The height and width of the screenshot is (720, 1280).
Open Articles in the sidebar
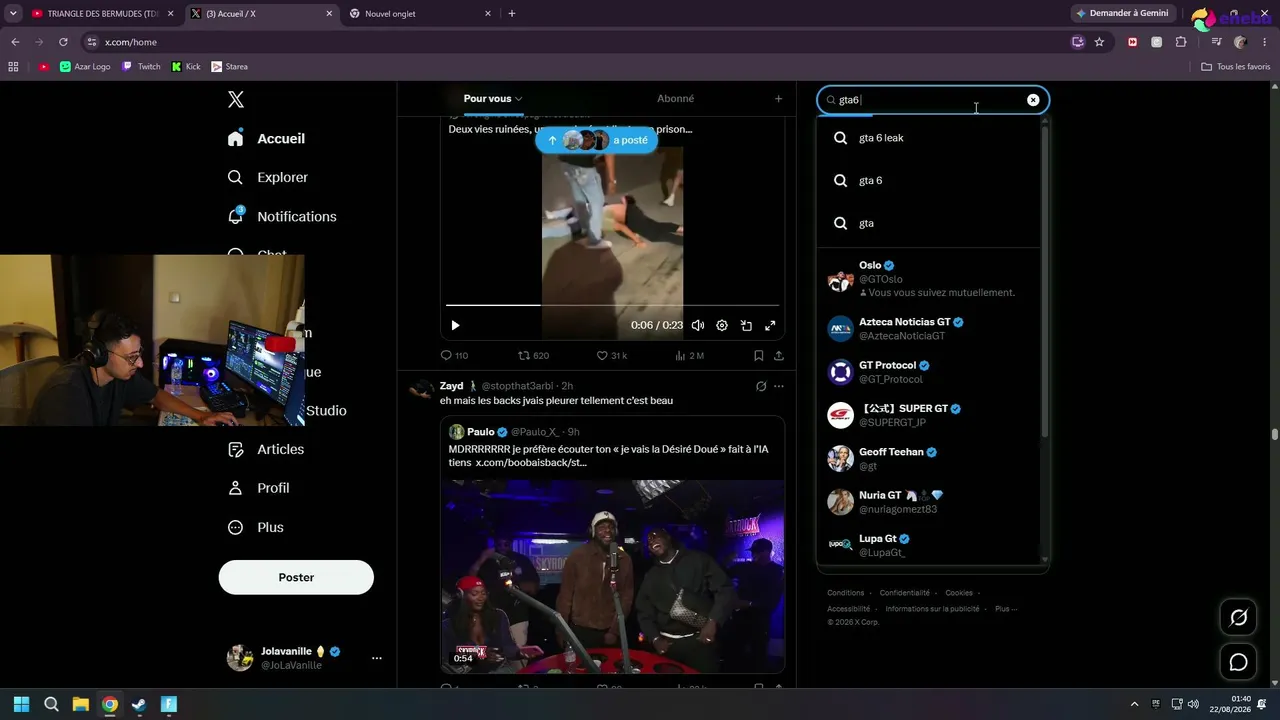[x=266, y=449]
